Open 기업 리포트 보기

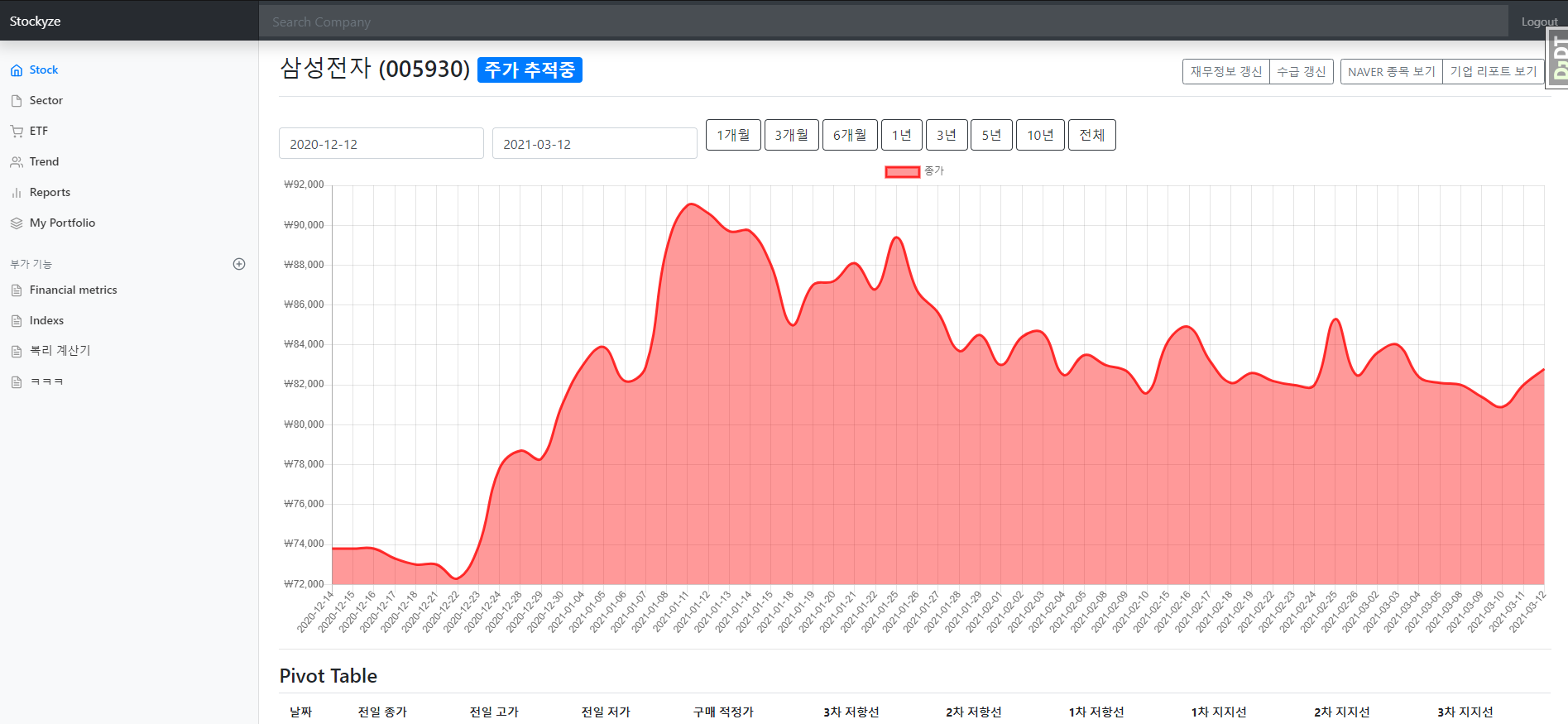click(1494, 72)
